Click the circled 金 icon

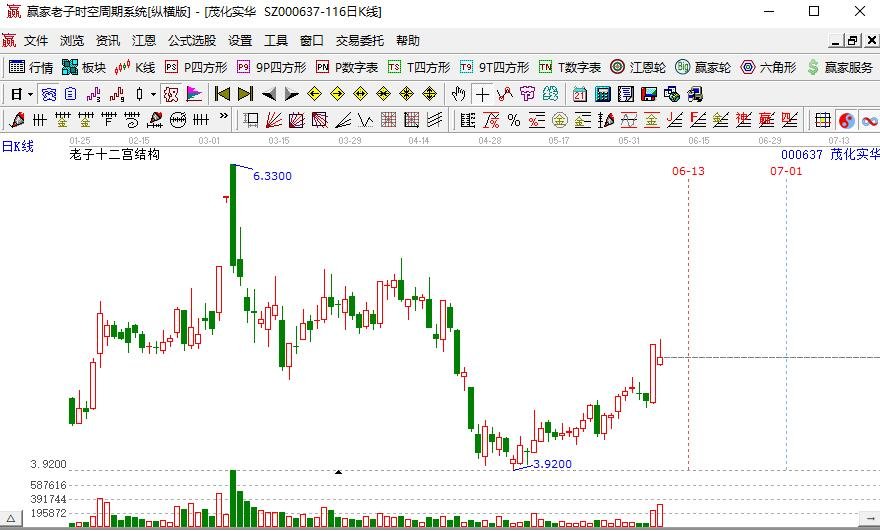[560, 120]
